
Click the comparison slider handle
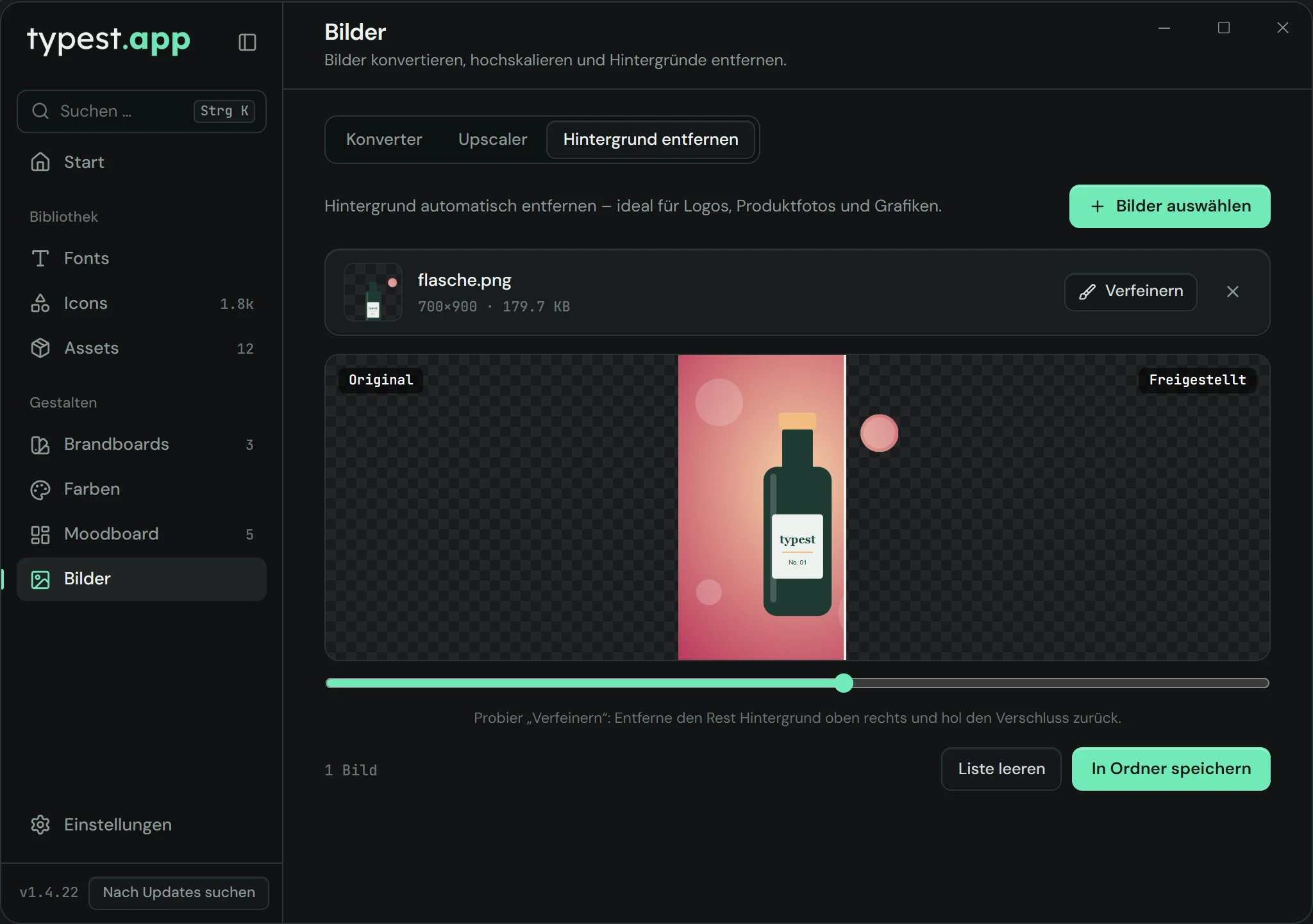point(844,683)
